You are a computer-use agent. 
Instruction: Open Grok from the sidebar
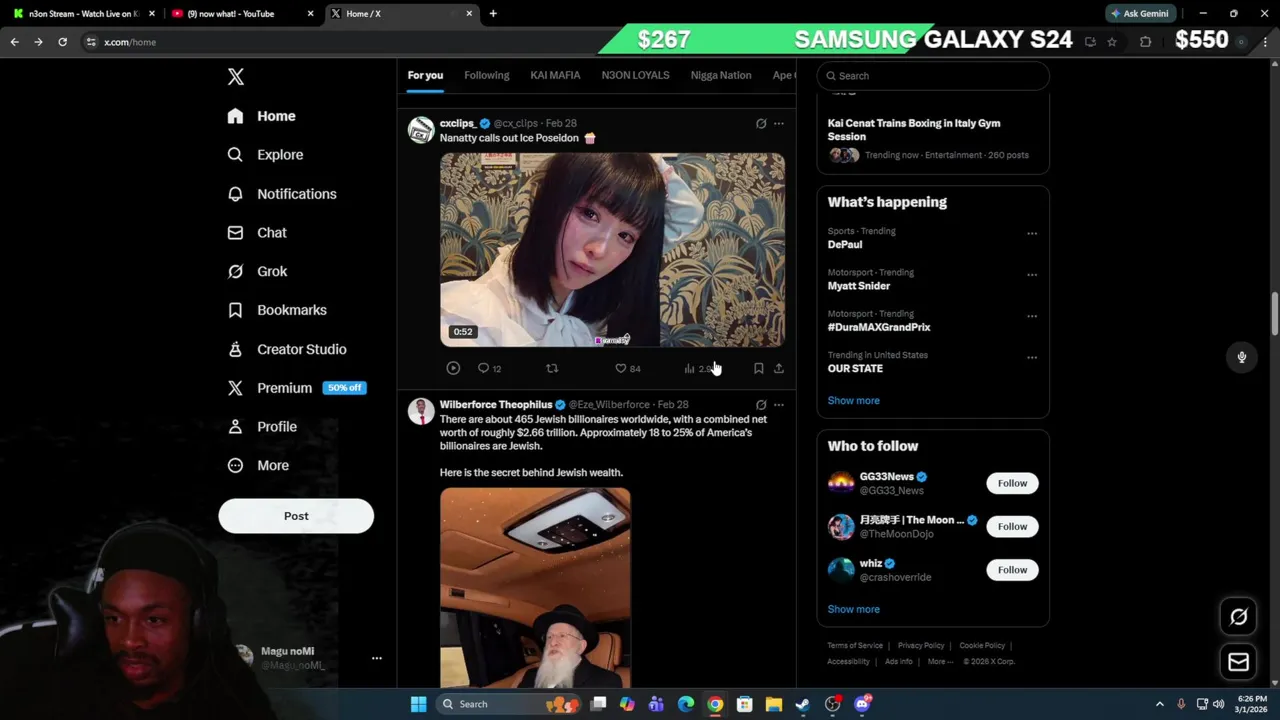257,272
